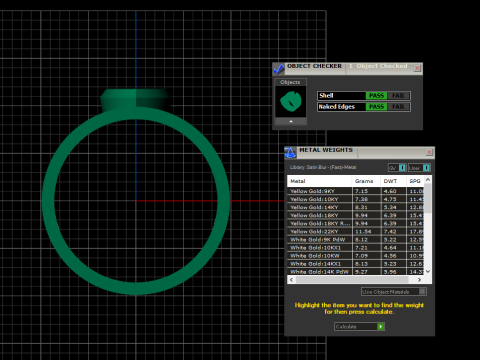Click PASS indicator in Naked Edges row

tap(376, 107)
